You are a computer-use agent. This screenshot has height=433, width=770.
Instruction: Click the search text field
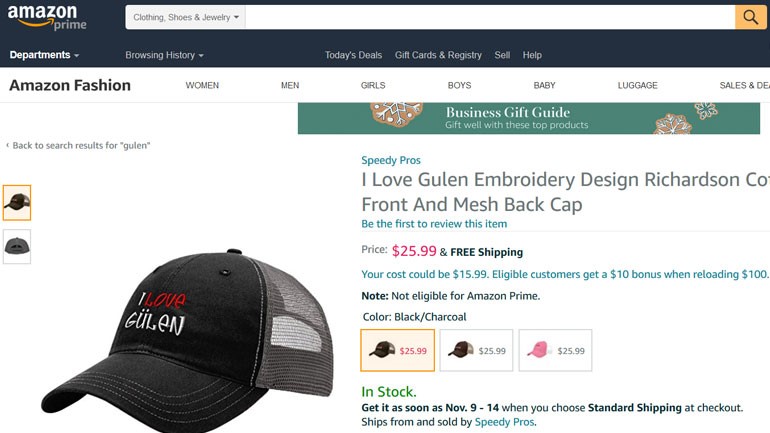click(x=490, y=17)
